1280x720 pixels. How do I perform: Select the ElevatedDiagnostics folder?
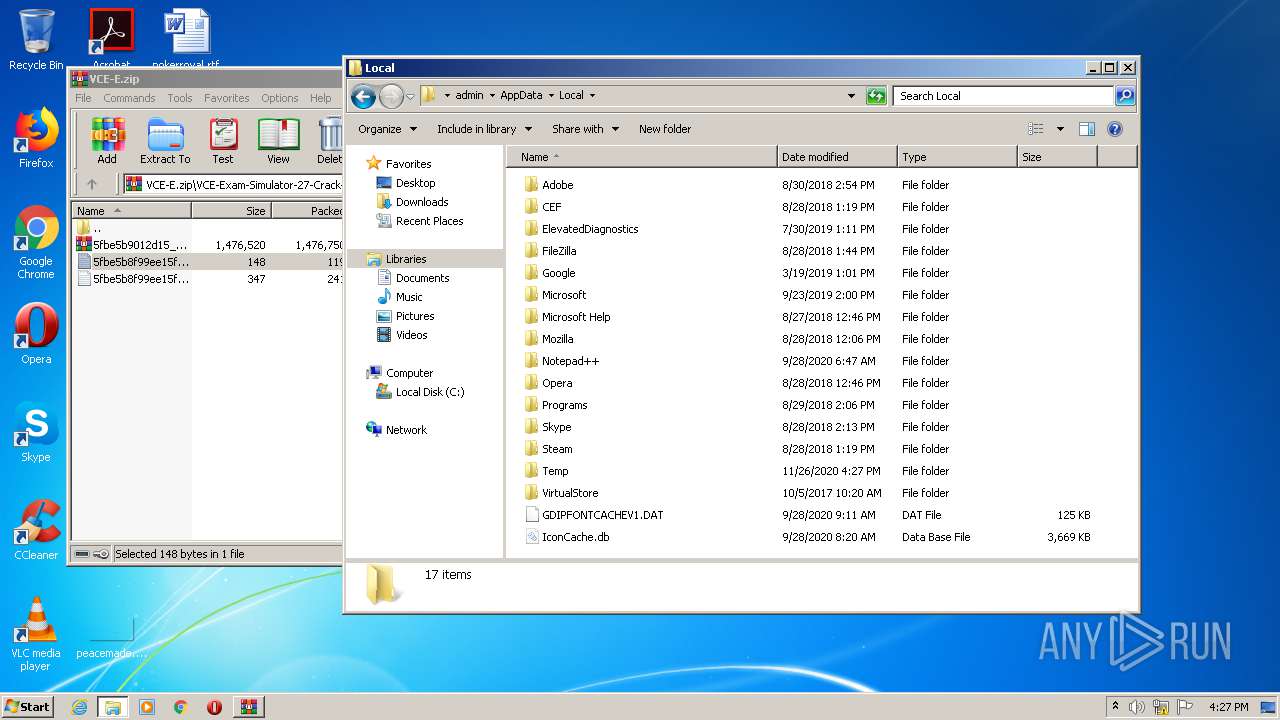coord(590,229)
